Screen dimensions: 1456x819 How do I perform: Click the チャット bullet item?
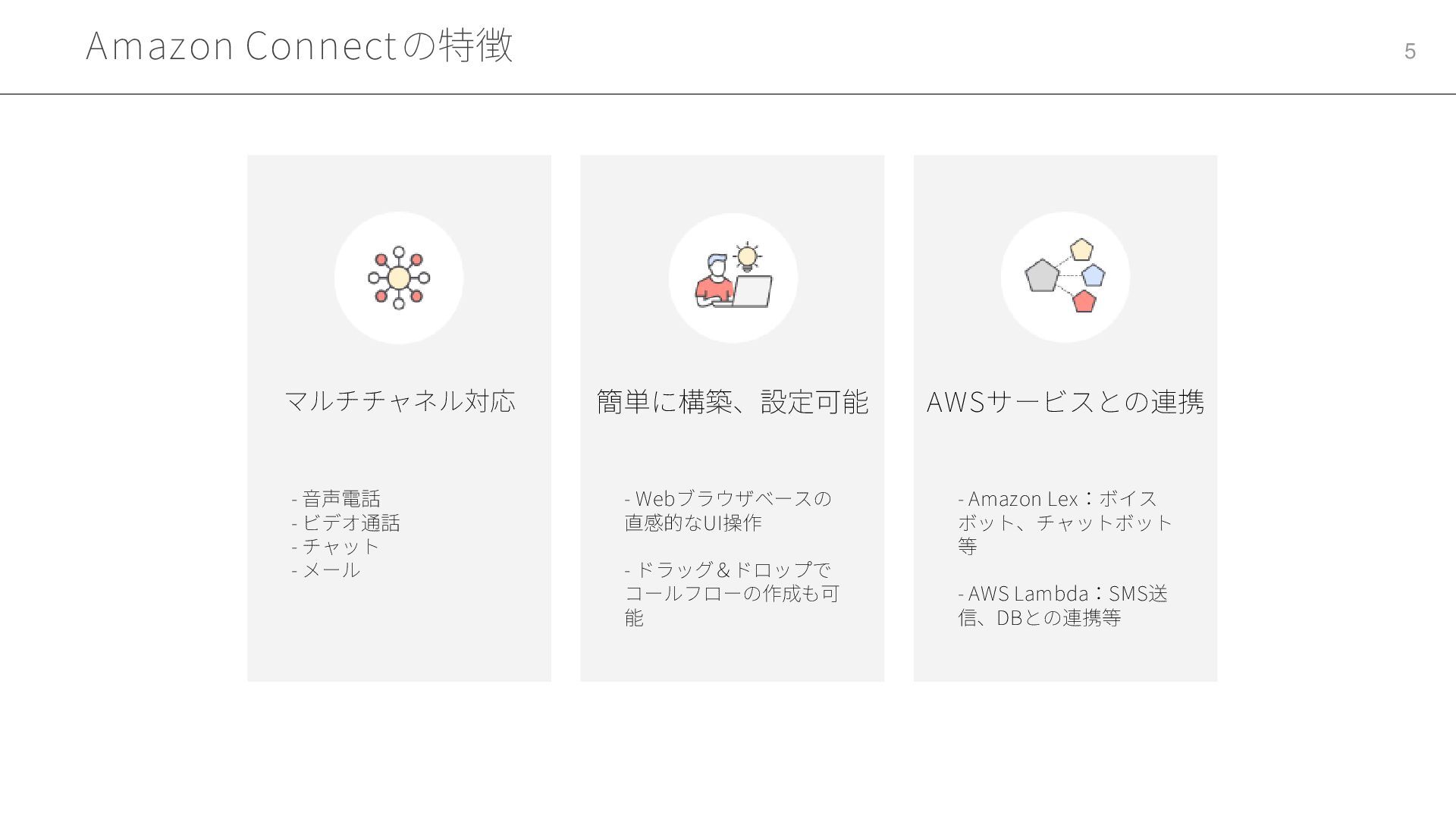coord(335,546)
